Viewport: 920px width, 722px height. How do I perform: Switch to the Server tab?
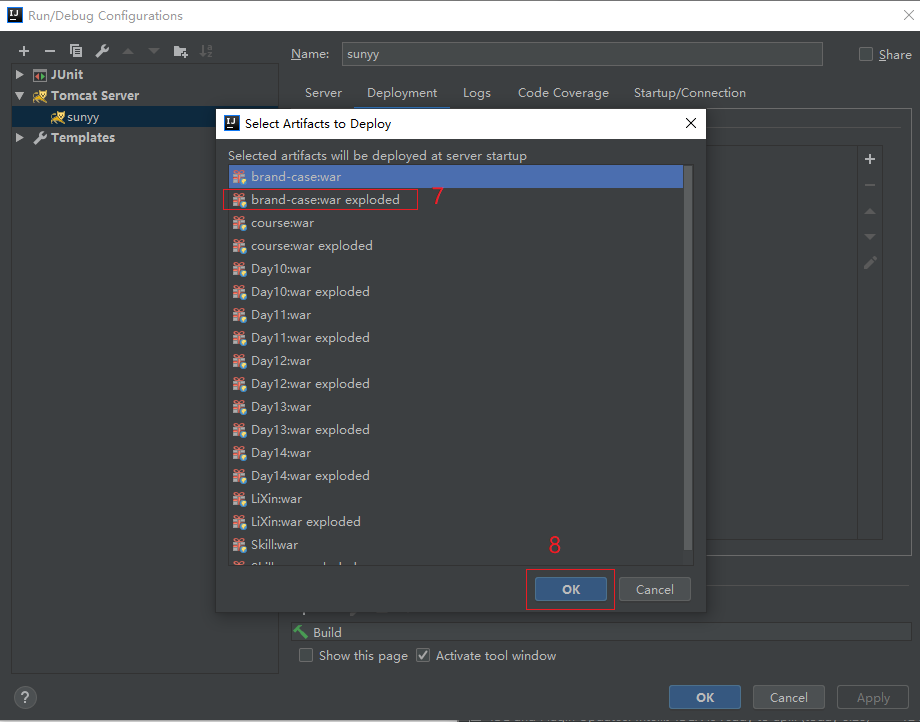tap(323, 93)
